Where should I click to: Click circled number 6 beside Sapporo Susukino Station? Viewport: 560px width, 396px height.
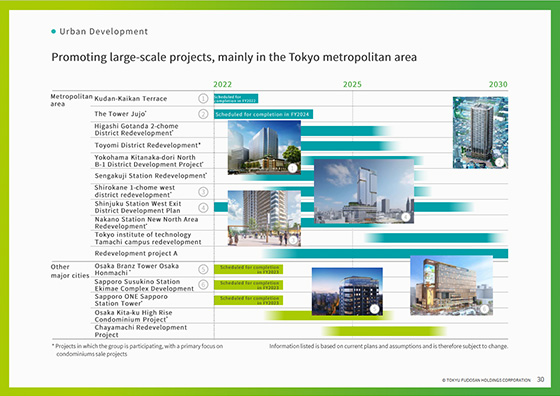click(x=203, y=285)
